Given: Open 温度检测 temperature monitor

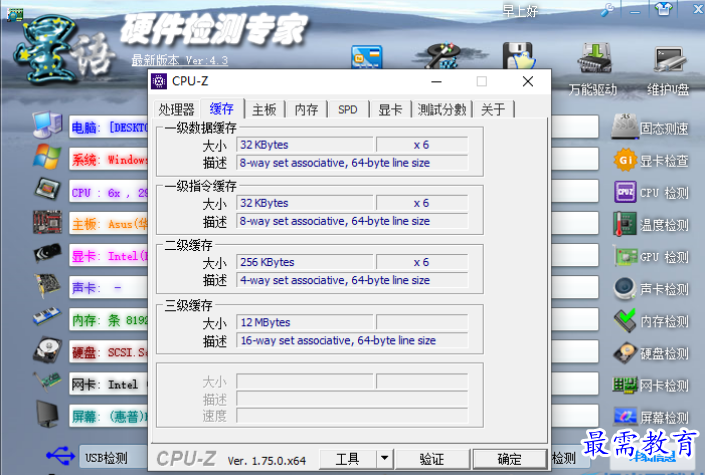Looking at the screenshot, I should coord(651,224).
